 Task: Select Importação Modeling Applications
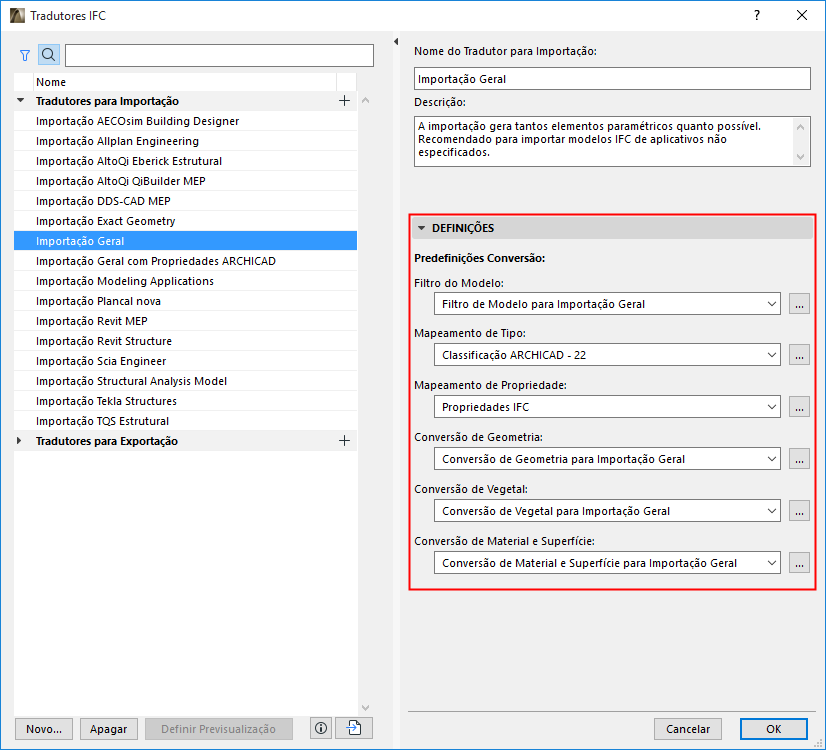point(185,281)
